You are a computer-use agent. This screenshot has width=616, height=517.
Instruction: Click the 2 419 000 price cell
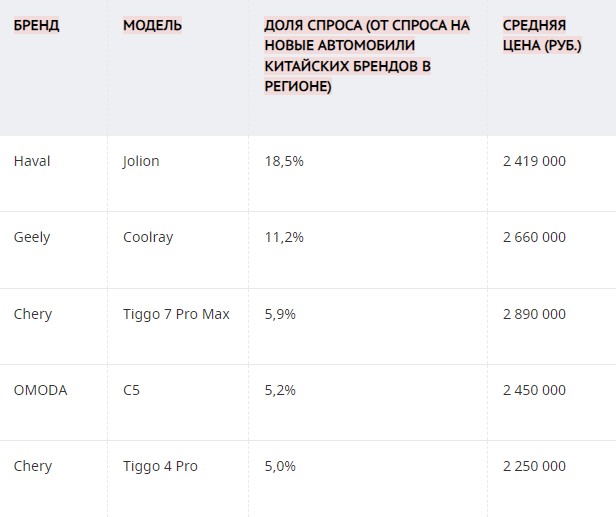point(534,161)
